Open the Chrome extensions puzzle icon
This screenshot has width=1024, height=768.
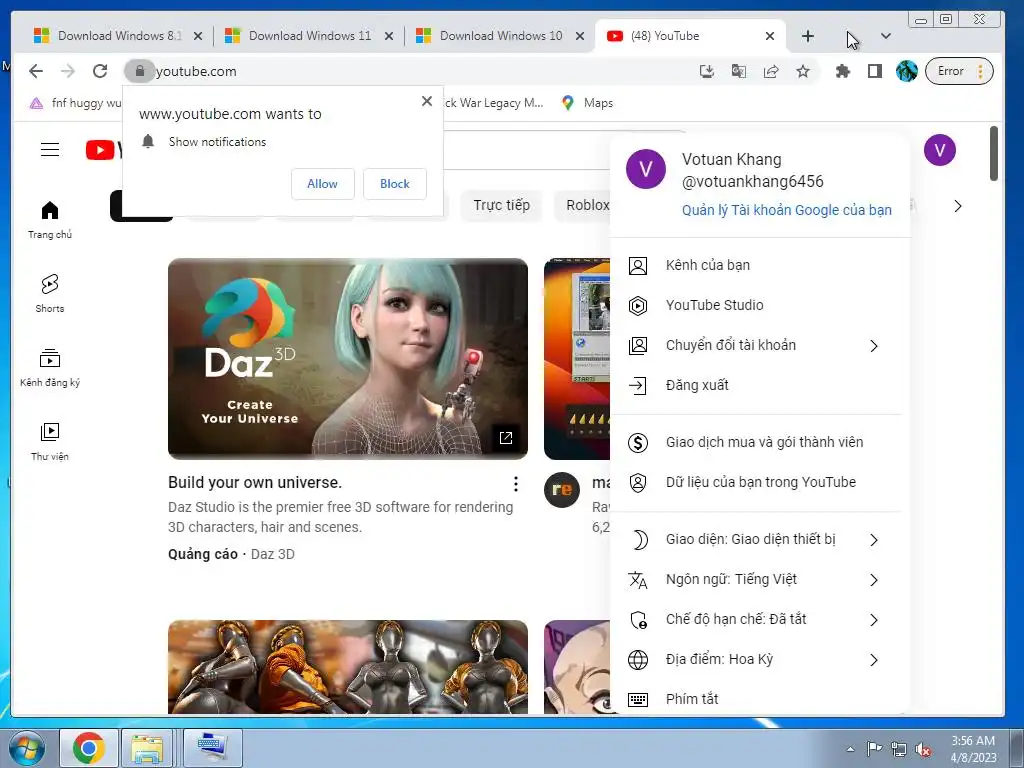coord(842,71)
